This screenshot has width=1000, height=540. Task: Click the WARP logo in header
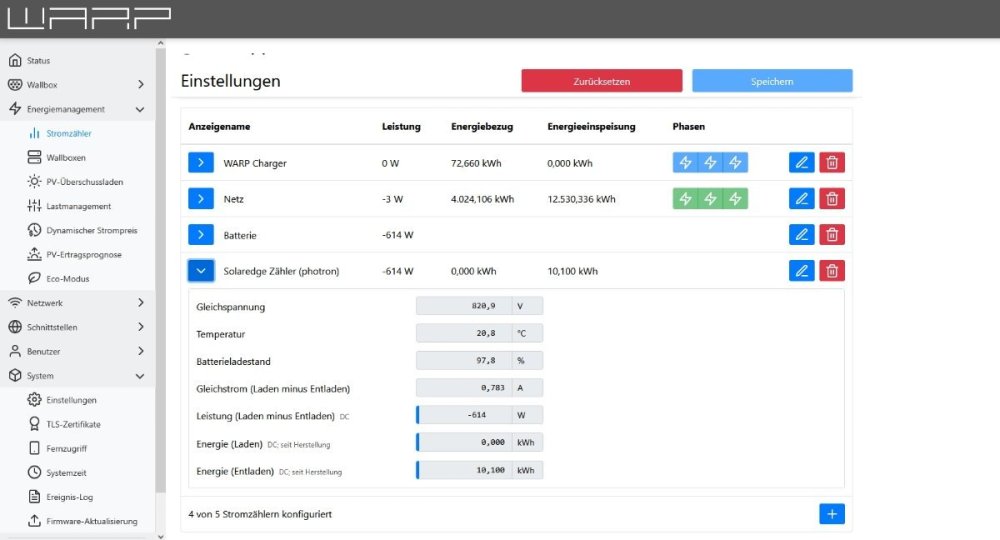click(x=89, y=18)
